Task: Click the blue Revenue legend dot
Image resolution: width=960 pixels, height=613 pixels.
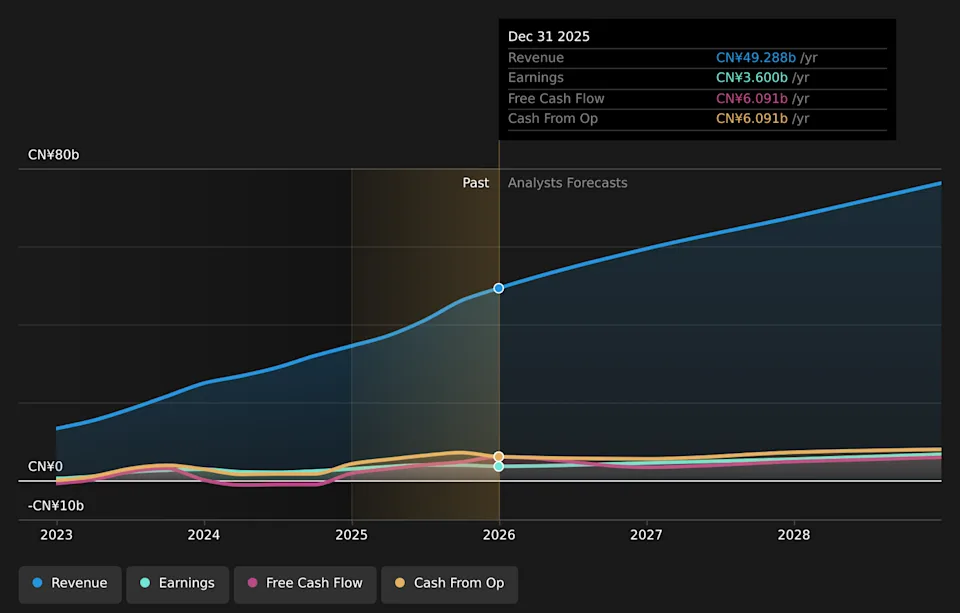Action: coord(38,583)
